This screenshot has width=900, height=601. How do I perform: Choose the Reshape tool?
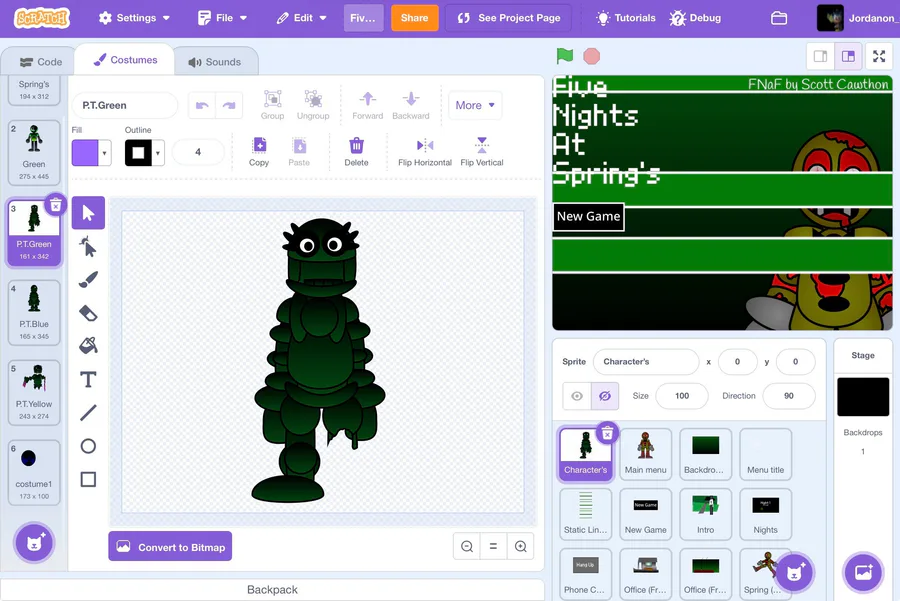tap(88, 247)
